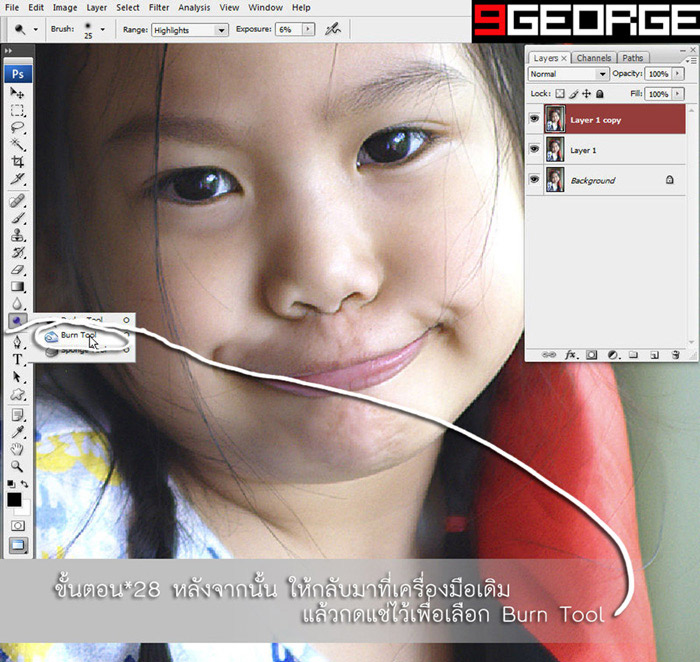This screenshot has width=700, height=662.
Task: Select the Rectangular Marquee tool
Action: pyautogui.click(x=17, y=110)
